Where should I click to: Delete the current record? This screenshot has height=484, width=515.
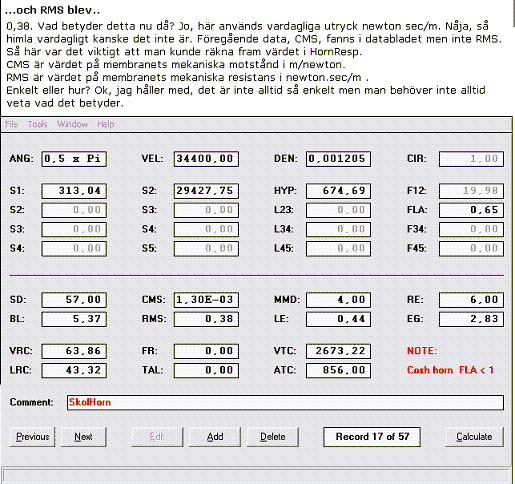point(273,437)
